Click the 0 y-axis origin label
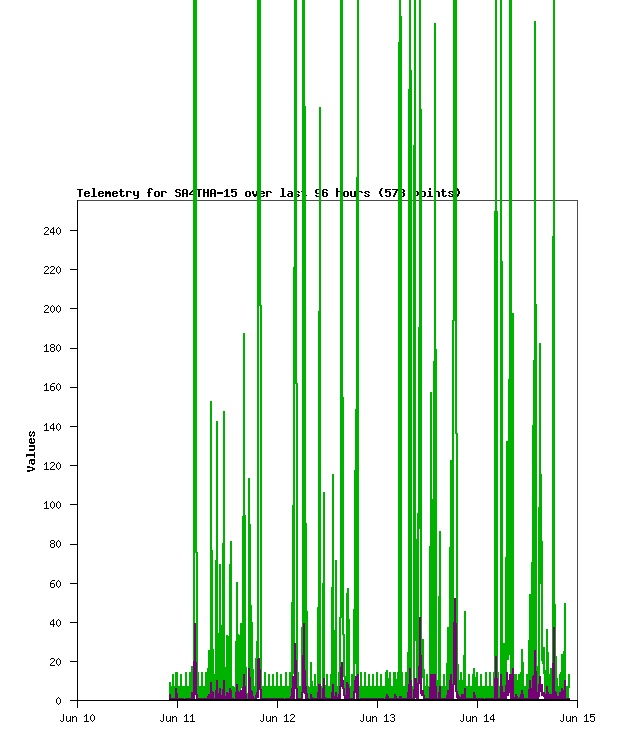 [x=59, y=701]
